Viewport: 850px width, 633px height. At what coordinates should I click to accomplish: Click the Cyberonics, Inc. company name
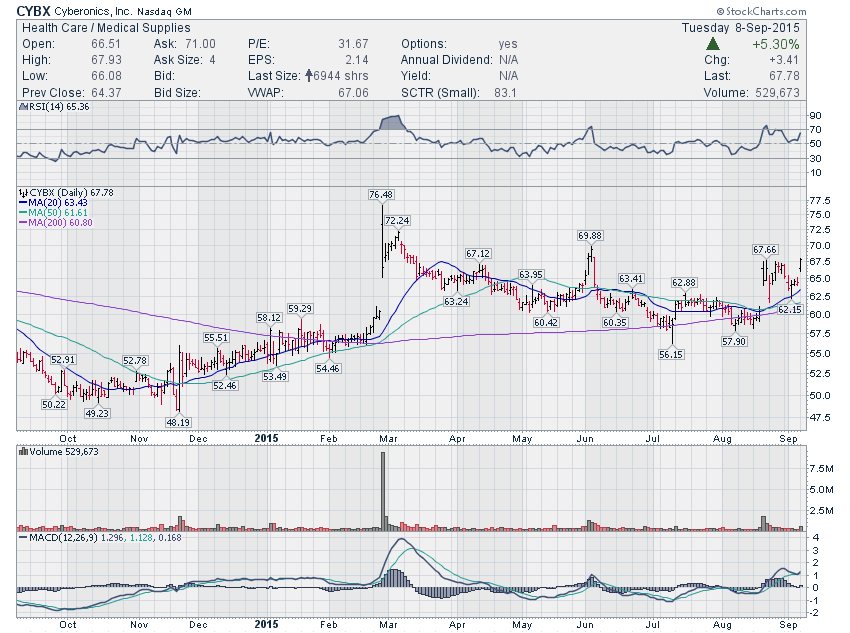point(93,11)
